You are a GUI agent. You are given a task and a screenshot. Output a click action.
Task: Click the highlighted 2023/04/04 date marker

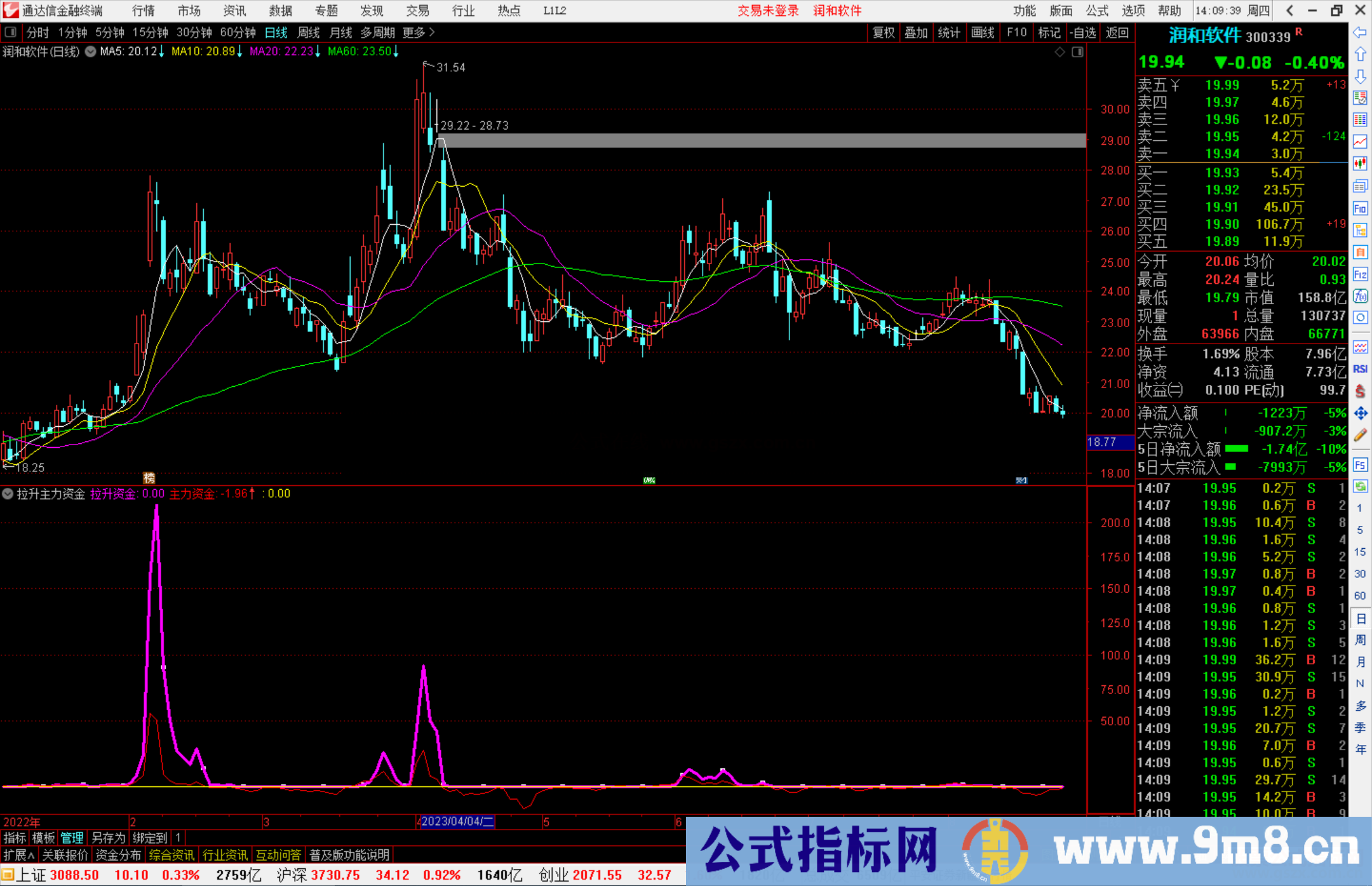[457, 822]
